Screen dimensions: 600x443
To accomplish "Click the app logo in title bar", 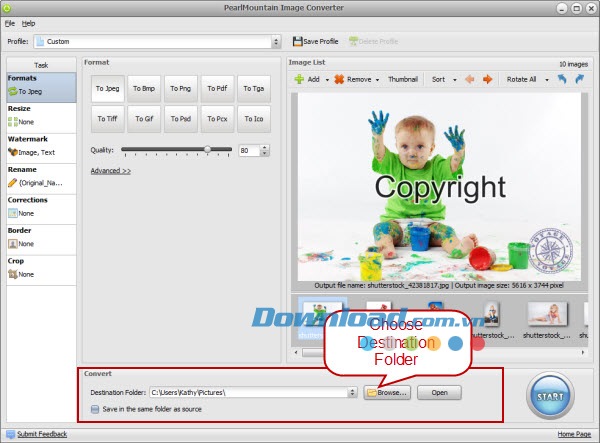I will pos(7,8).
